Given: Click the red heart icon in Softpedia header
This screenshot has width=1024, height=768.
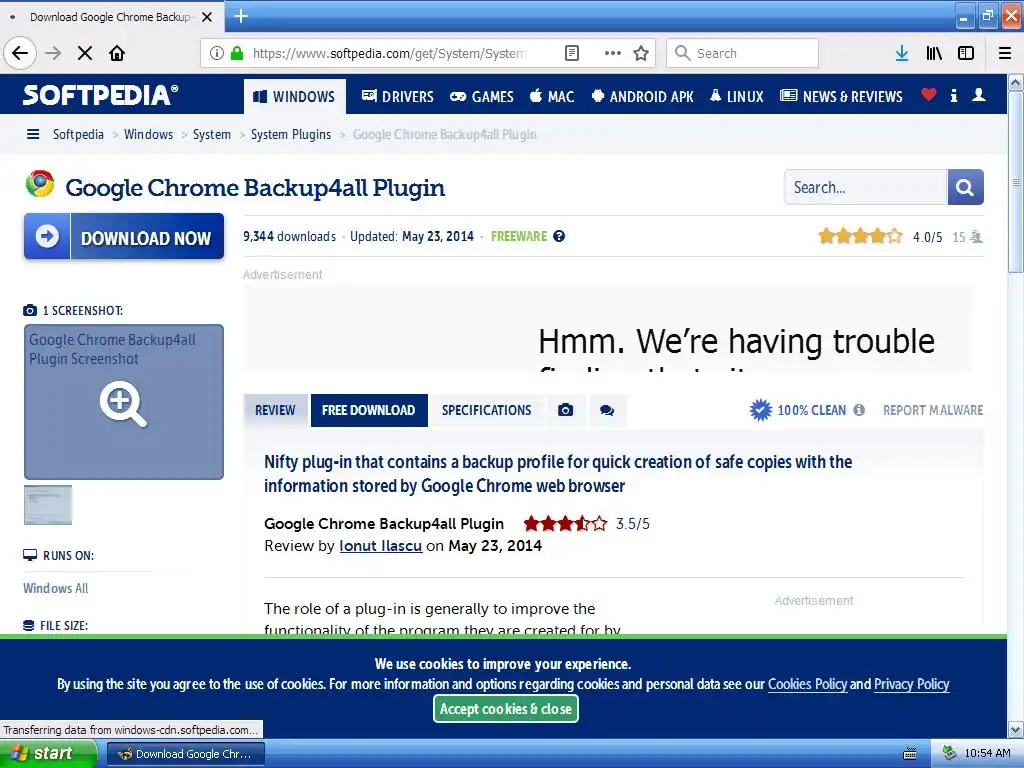Looking at the screenshot, I should [929, 95].
